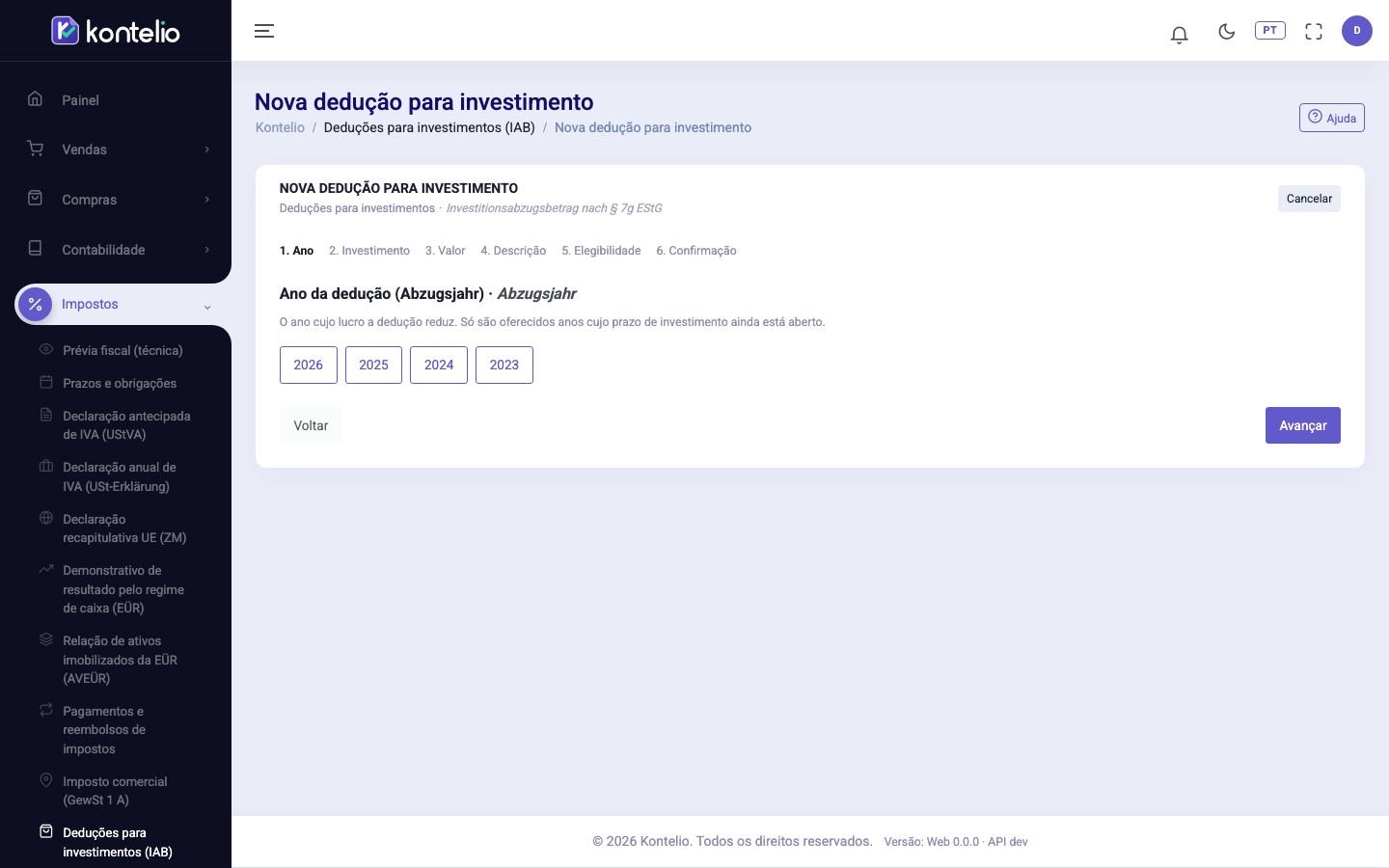This screenshot has width=1389, height=868.
Task: Expand the Compras submenu chevron
Action: (206, 200)
